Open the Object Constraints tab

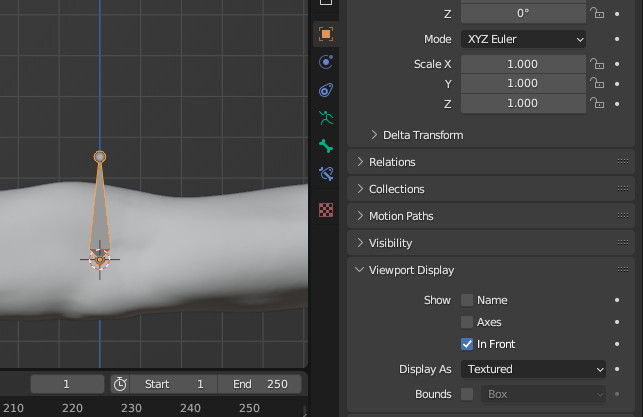[325, 90]
